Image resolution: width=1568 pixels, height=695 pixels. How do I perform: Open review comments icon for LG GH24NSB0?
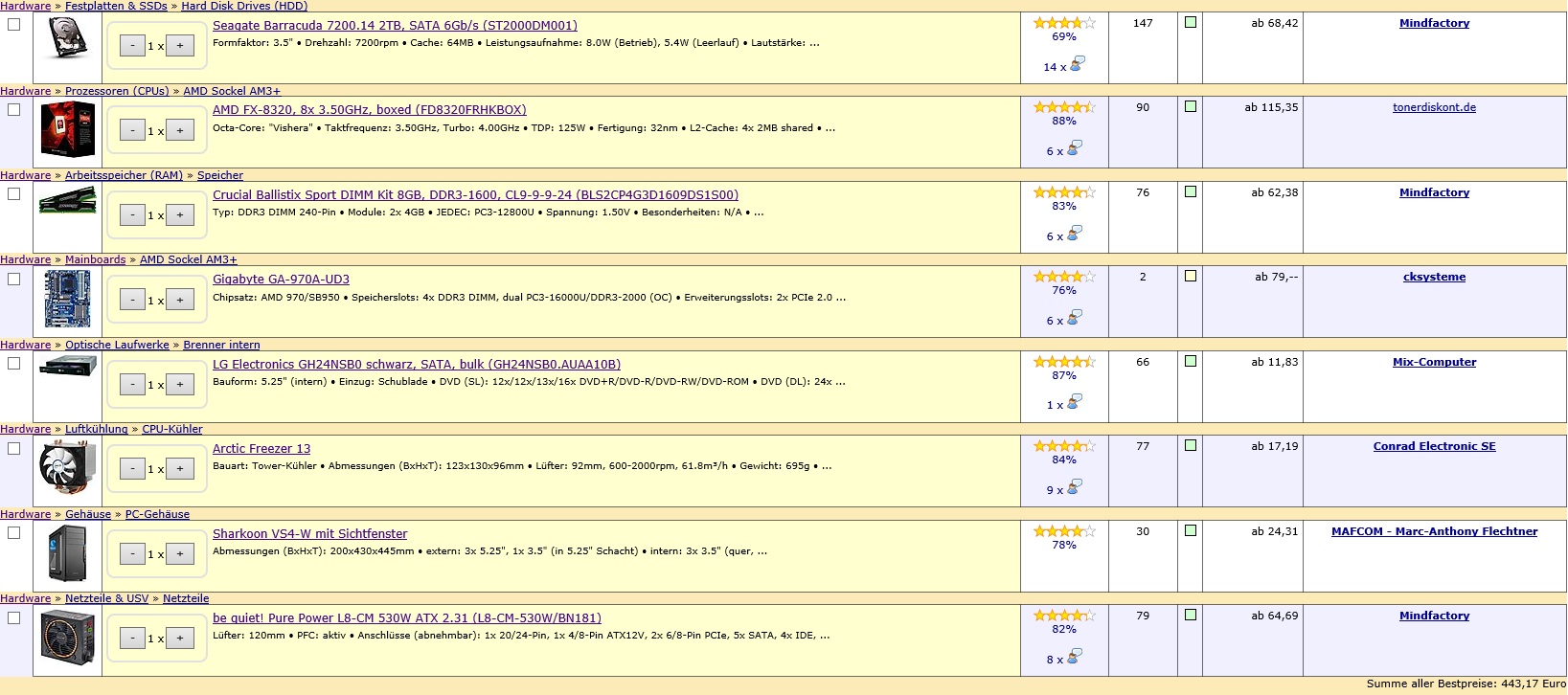coord(1075,403)
